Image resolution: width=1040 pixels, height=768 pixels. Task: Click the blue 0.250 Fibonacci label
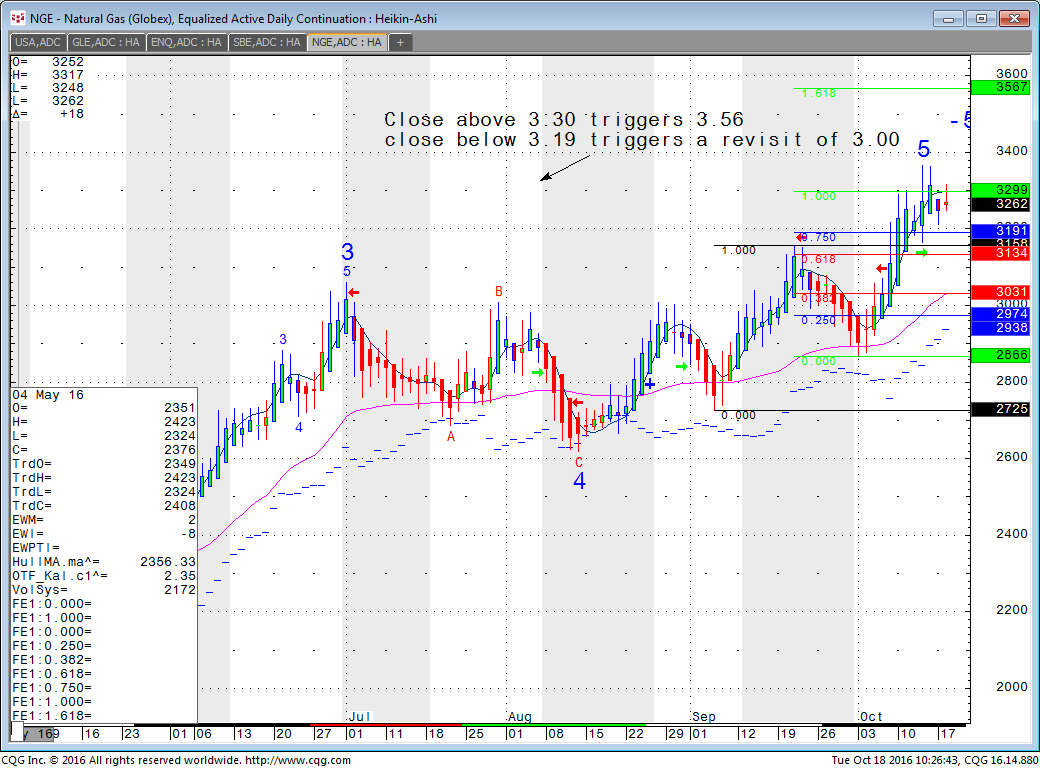click(818, 320)
